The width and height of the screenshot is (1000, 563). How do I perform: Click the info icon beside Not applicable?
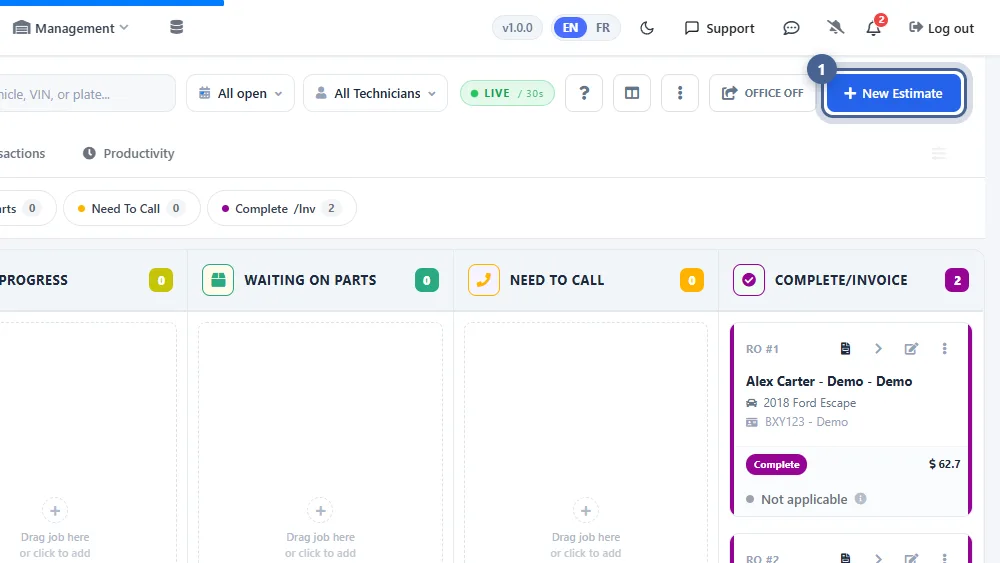(x=860, y=499)
